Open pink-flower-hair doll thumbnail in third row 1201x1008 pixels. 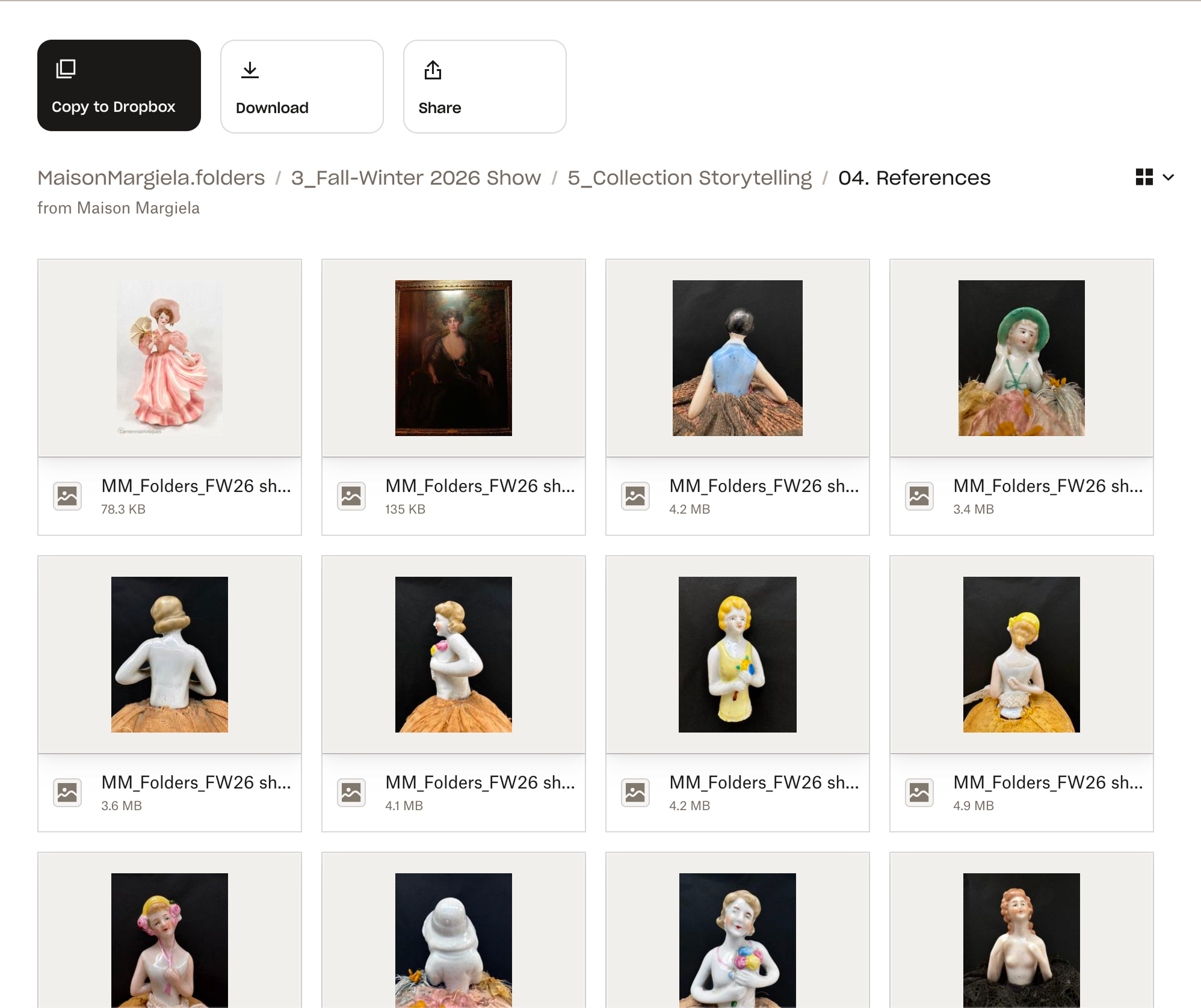(x=170, y=941)
